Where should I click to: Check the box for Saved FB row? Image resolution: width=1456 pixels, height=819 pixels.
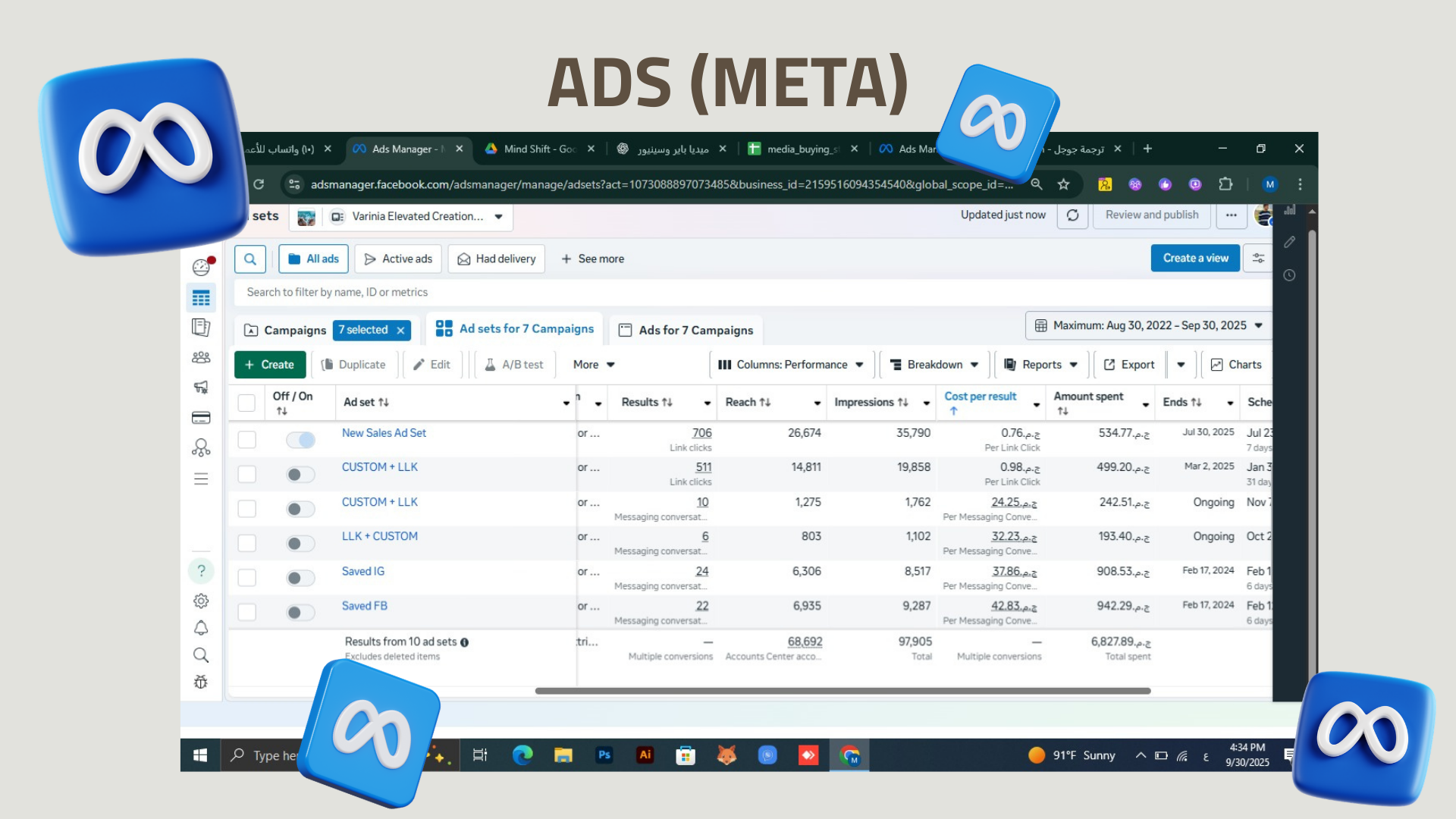pyautogui.click(x=247, y=612)
